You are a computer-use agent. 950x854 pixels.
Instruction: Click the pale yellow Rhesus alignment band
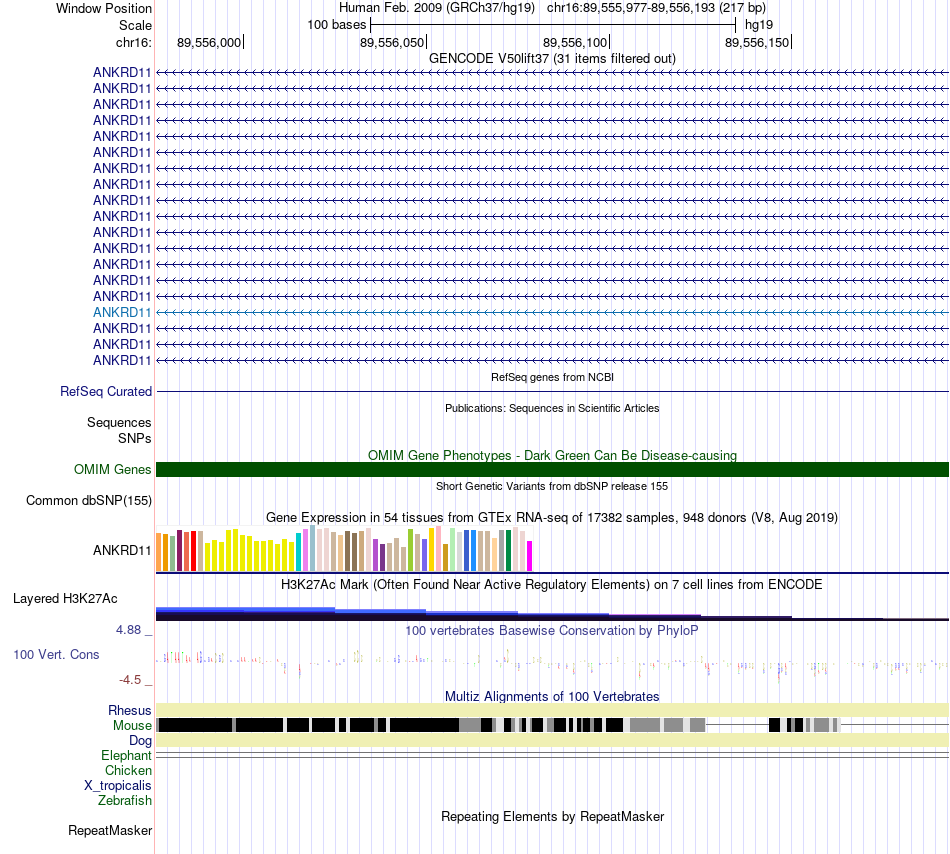point(553,710)
